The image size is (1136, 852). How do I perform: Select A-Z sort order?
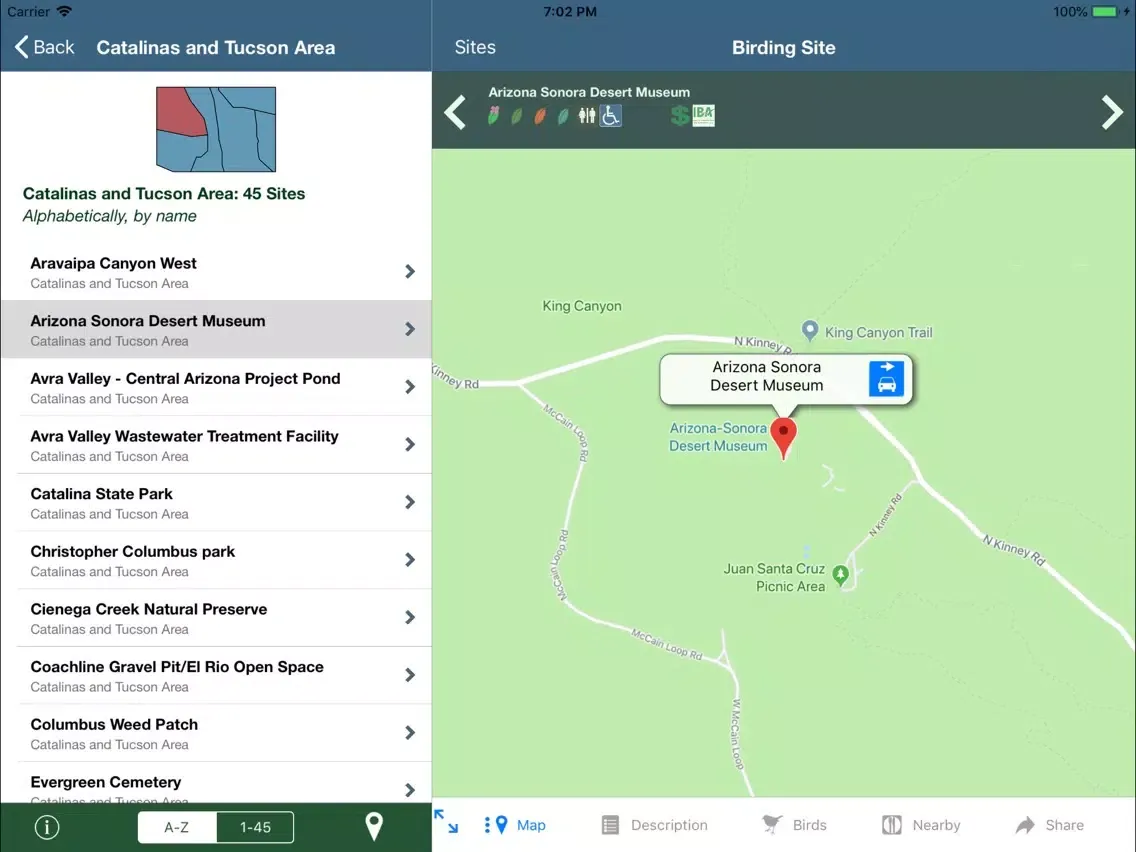point(177,827)
